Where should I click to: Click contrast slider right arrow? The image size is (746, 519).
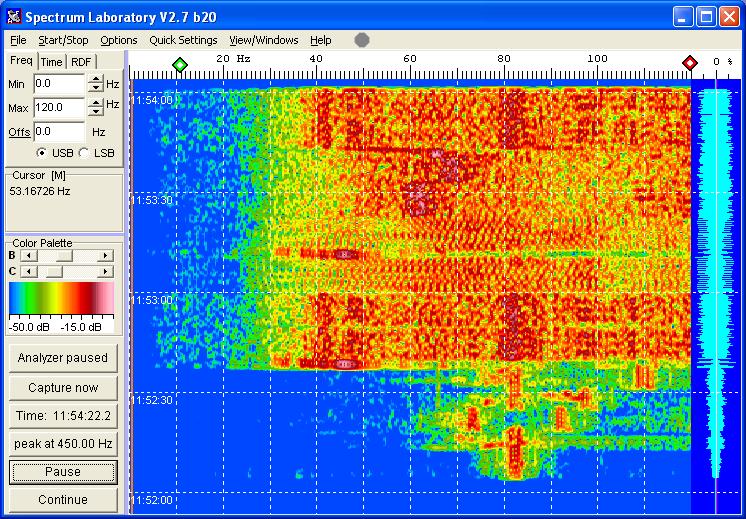point(105,271)
